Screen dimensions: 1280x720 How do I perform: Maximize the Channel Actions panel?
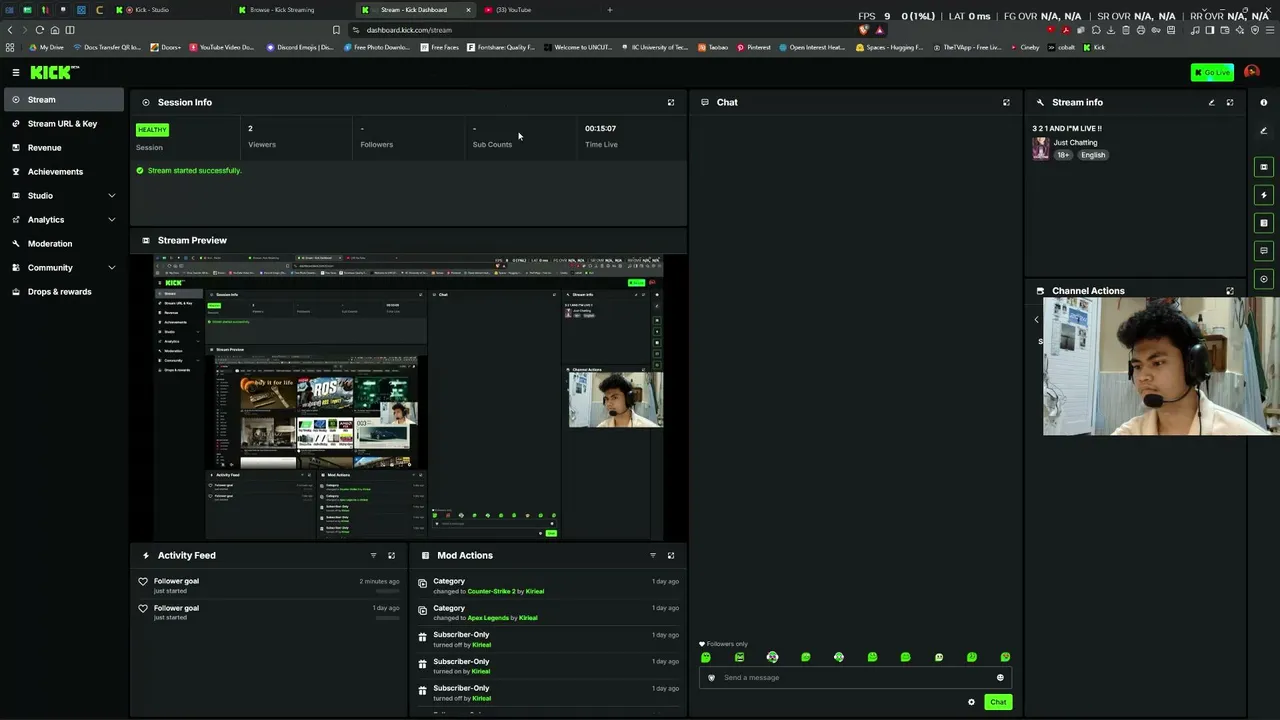(x=1230, y=291)
